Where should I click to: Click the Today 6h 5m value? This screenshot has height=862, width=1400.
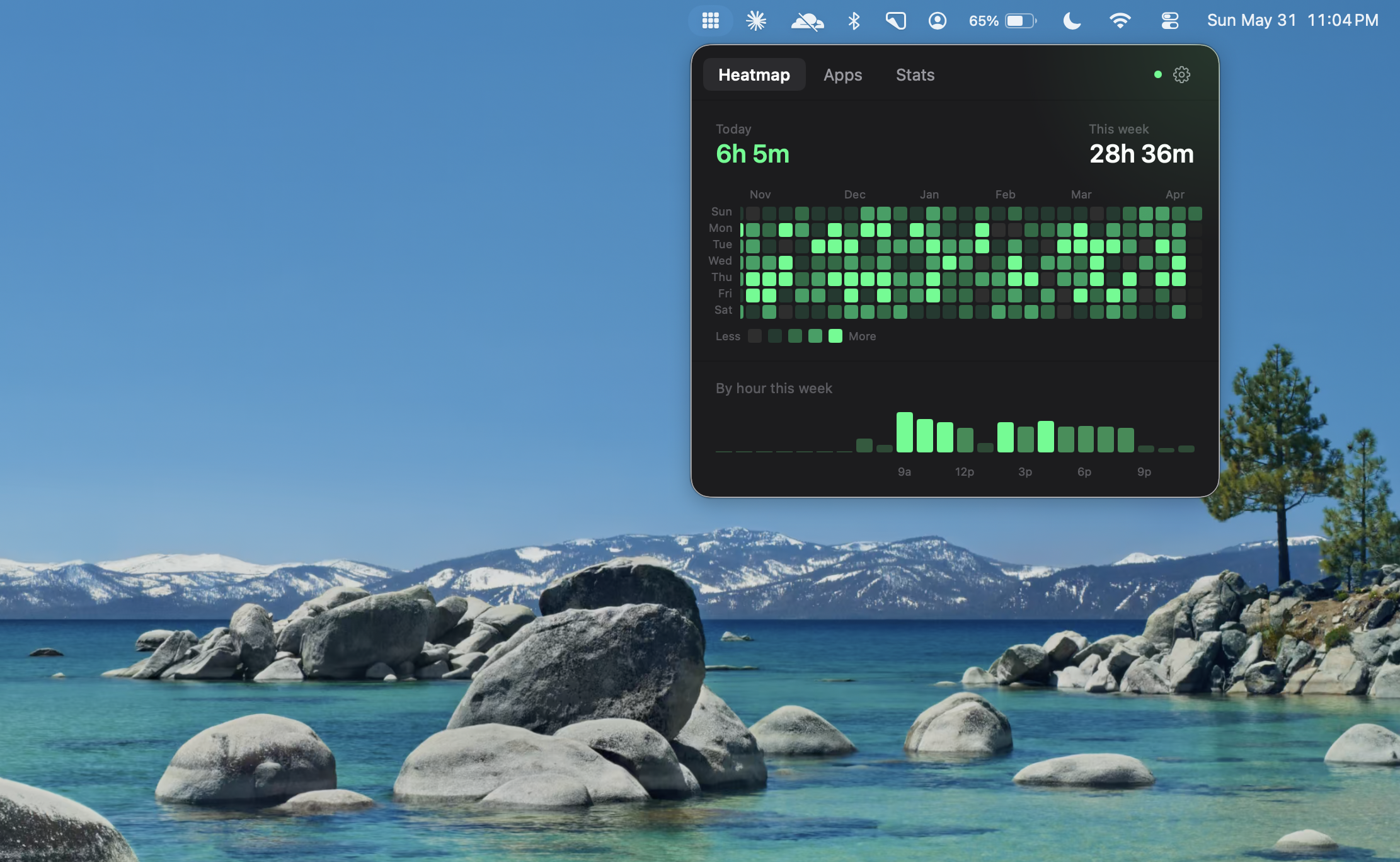752,154
